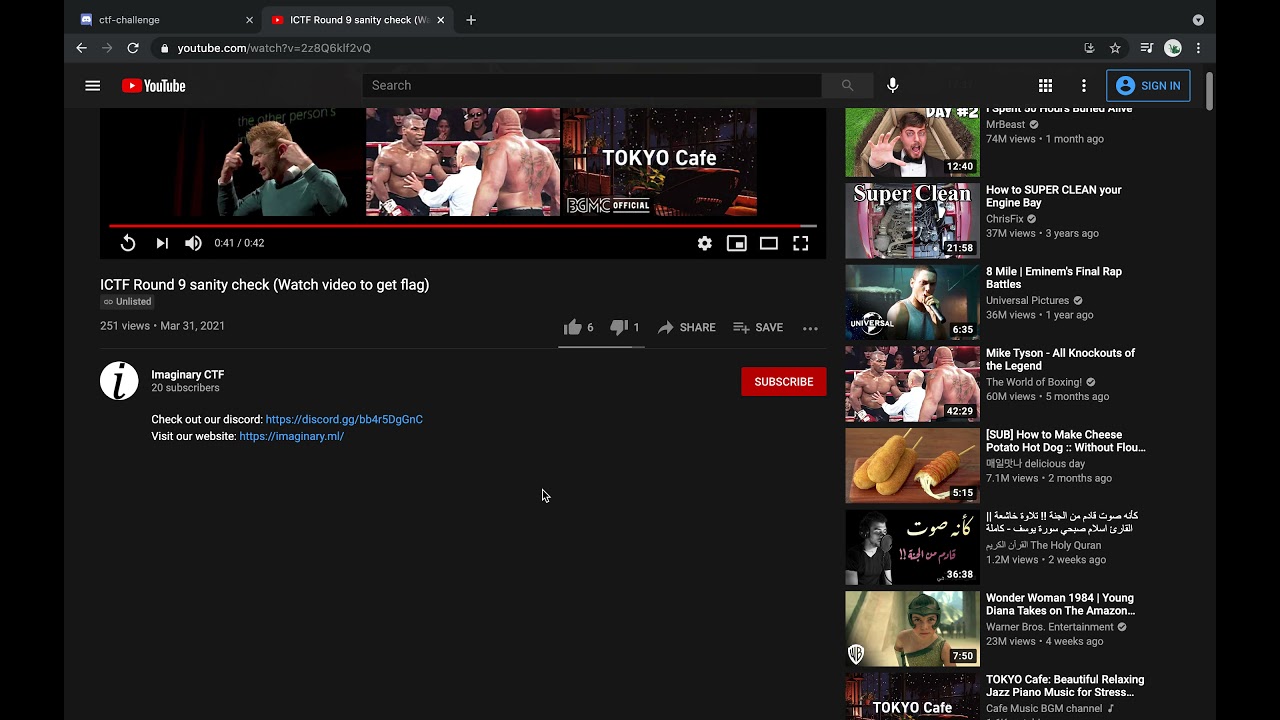Open the Chrome three-dot menu
Screen dimensions: 1280x720
1198,48
